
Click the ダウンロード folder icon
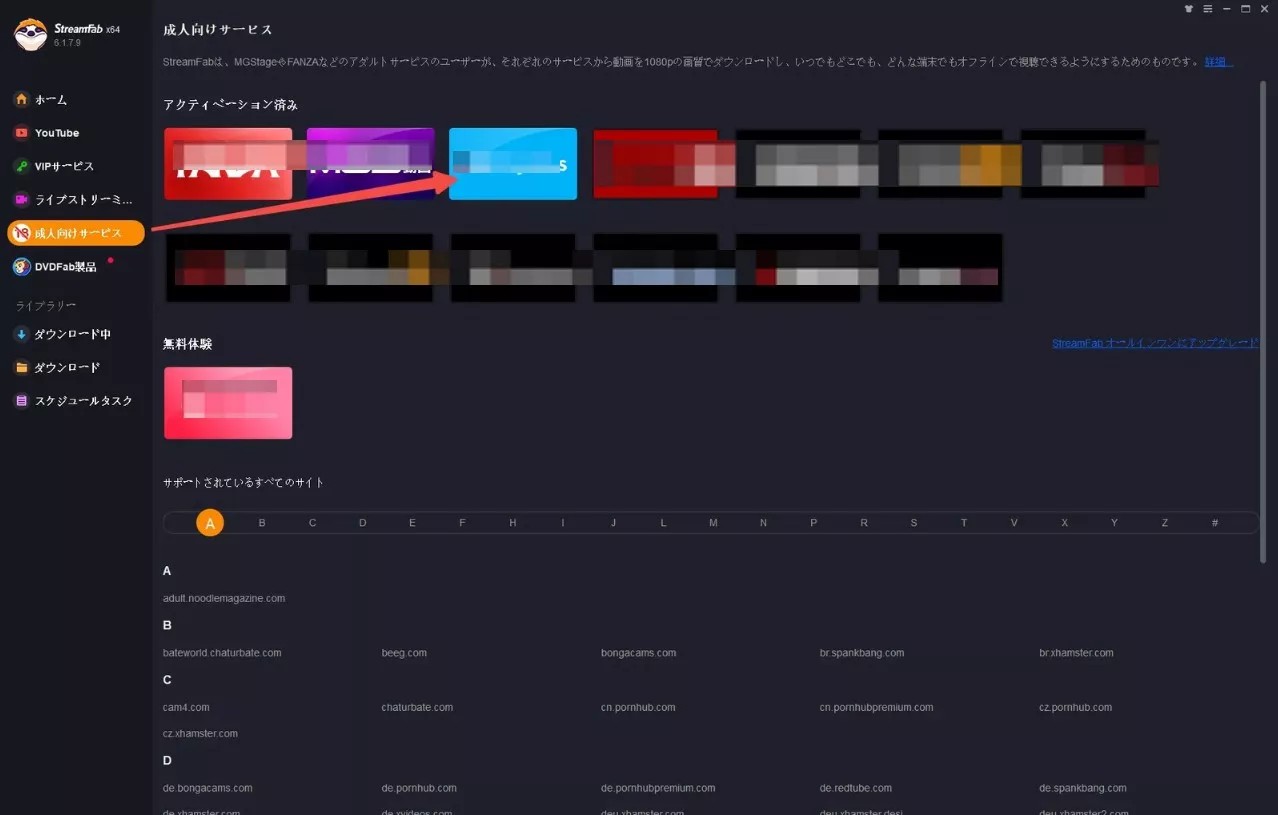[x=21, y=368]
